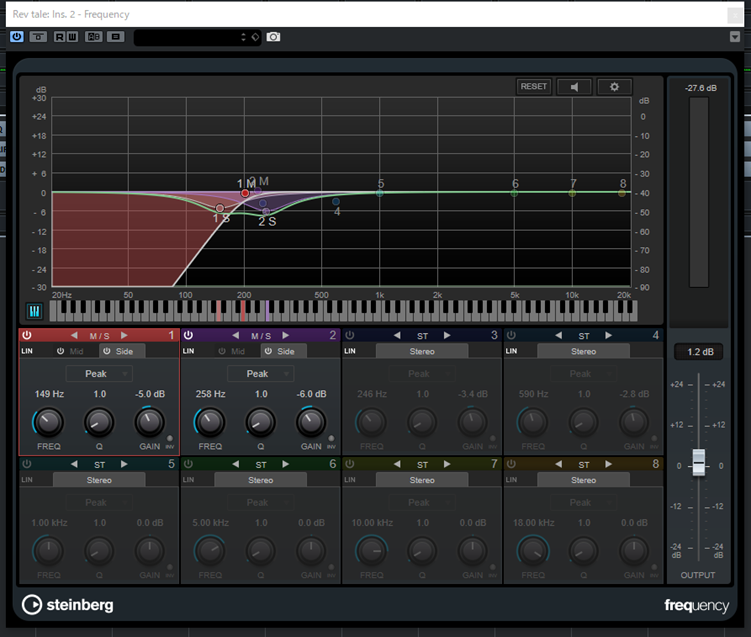Select the Stereo tab in band 4
Viewport: 751px width, 637px height.
pos(583,351)
